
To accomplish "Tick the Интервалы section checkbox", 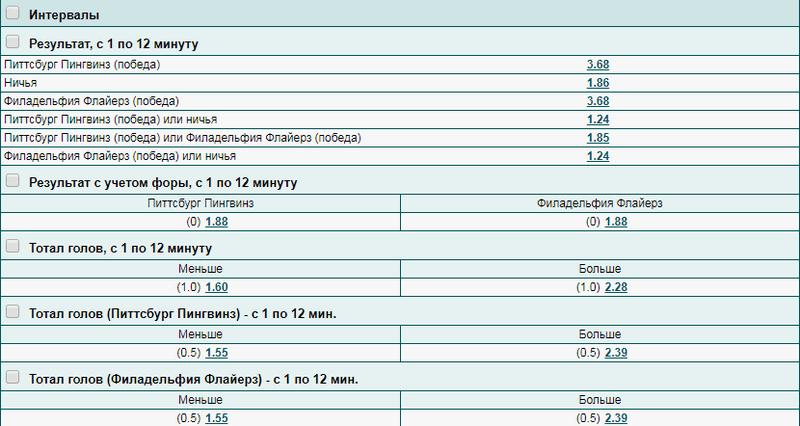I will [x=13, y=13].
